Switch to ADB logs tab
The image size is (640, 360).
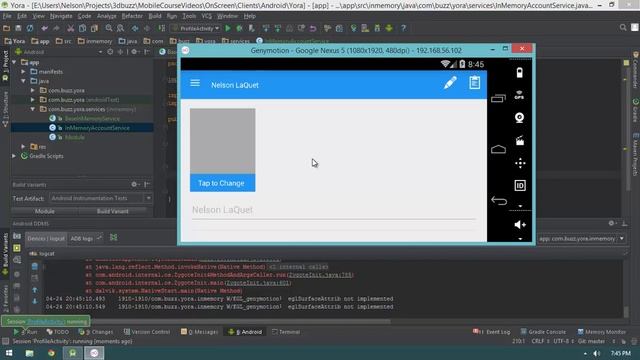(82, 238)
